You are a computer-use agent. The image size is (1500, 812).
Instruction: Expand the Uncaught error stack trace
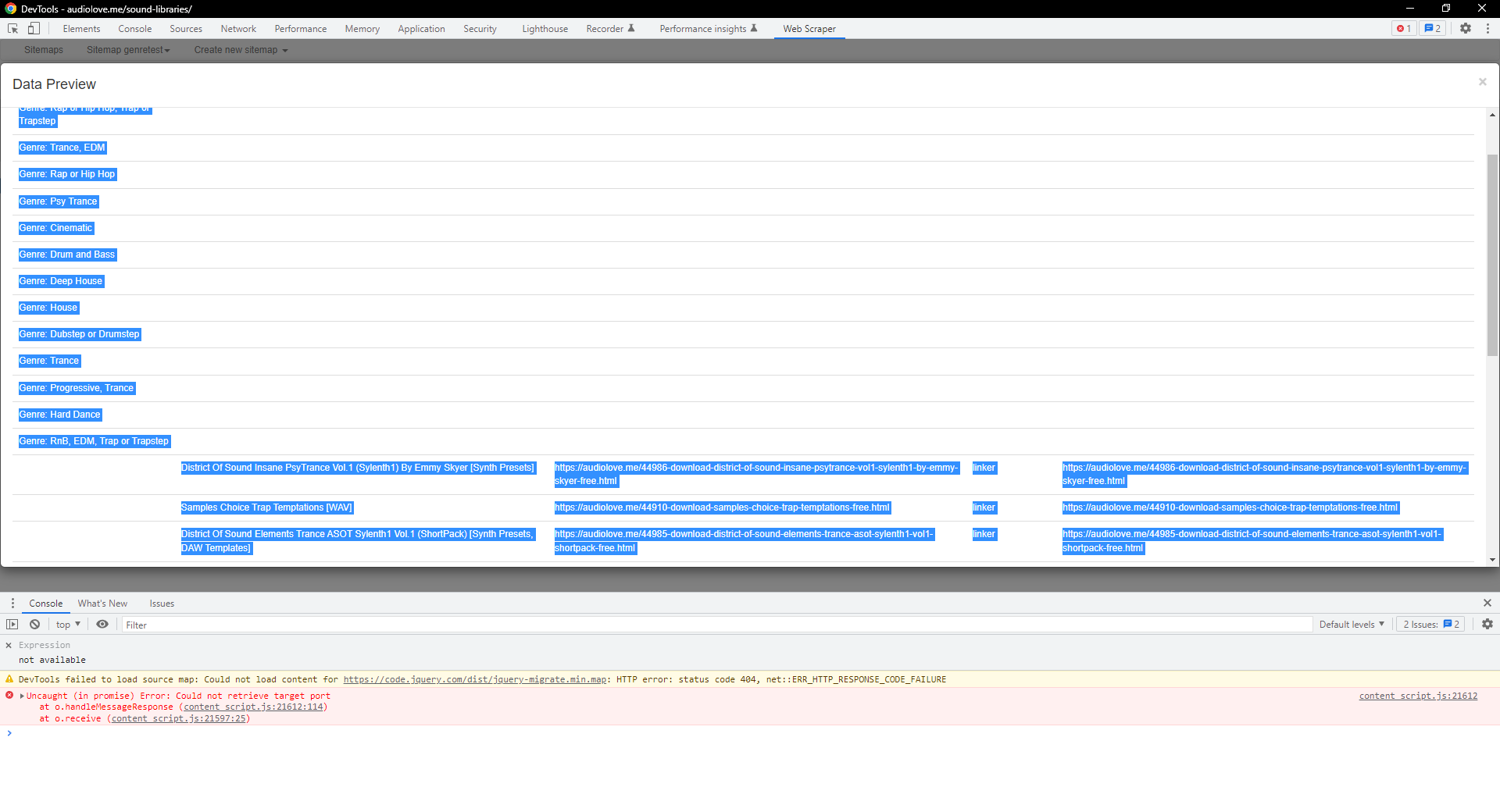[x=23, y=696]
